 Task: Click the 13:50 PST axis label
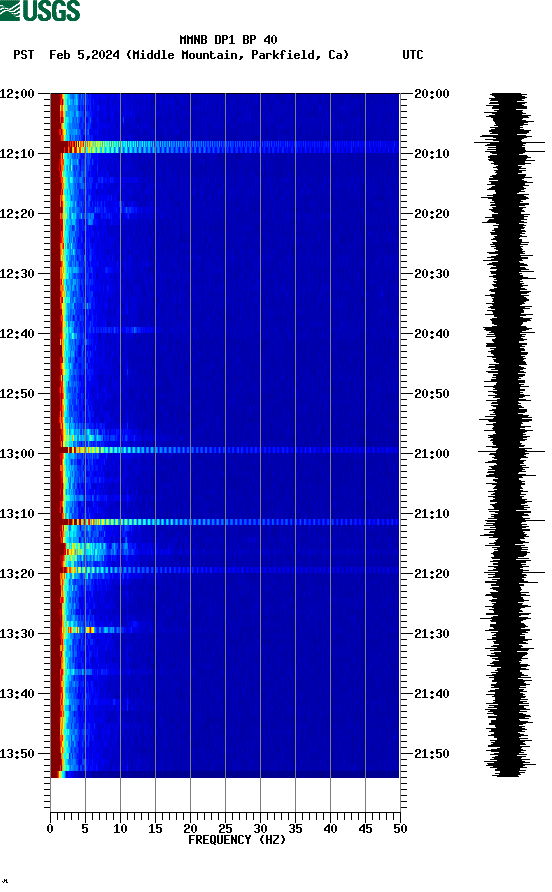[17, 754]
